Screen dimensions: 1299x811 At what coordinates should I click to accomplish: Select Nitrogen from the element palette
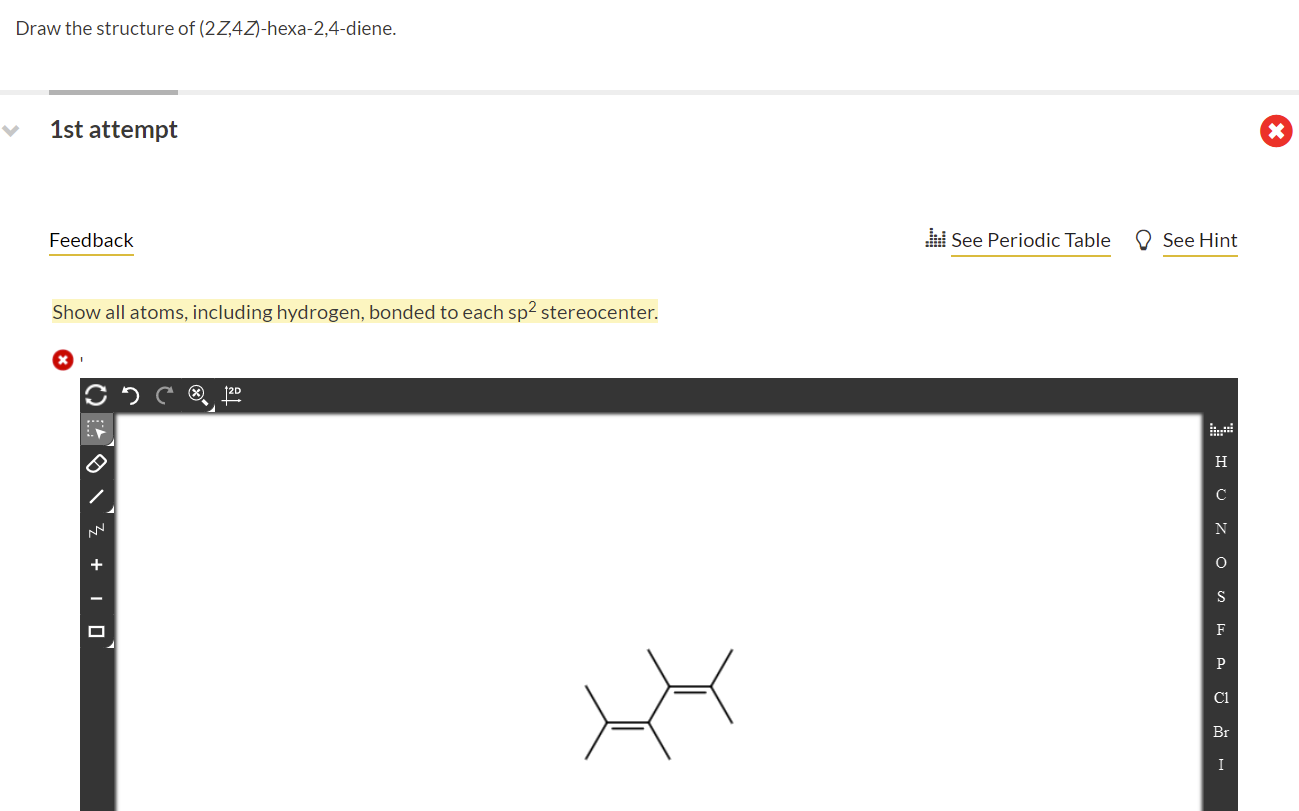[x=1220, y=528]
